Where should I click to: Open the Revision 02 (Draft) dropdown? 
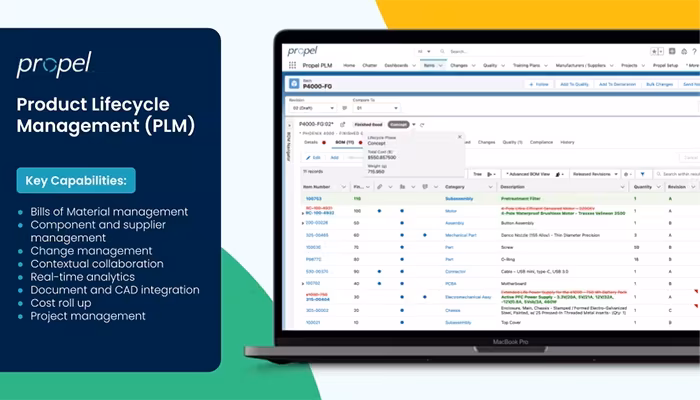(312, 108)
